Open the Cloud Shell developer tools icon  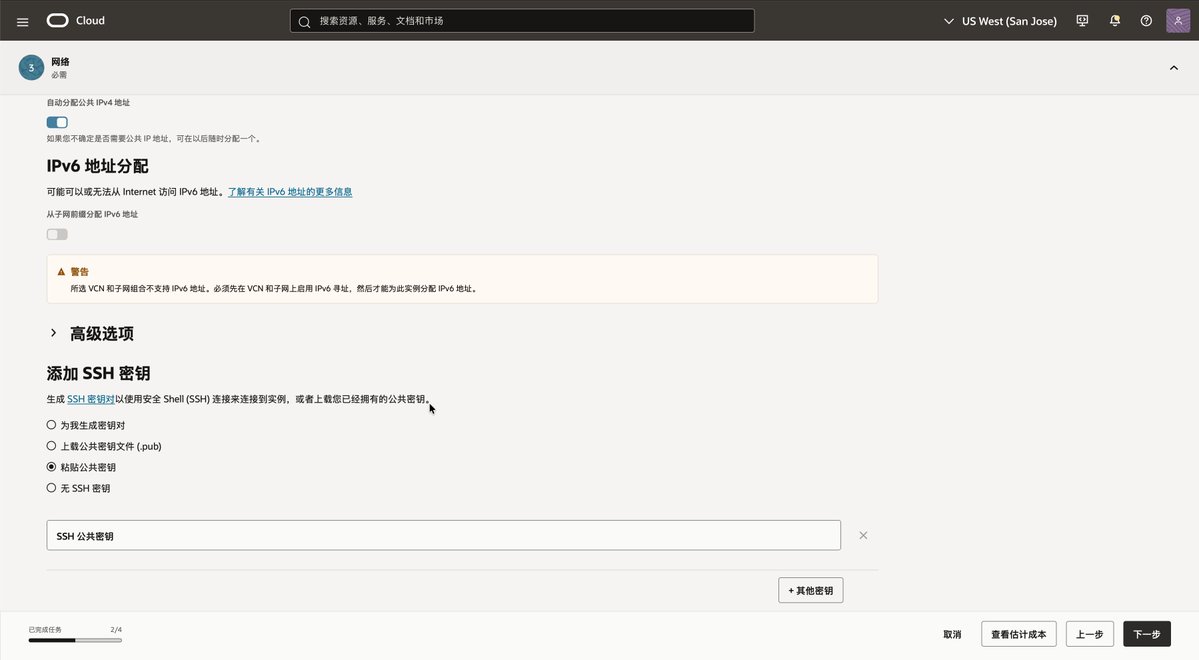(1082, 21)
